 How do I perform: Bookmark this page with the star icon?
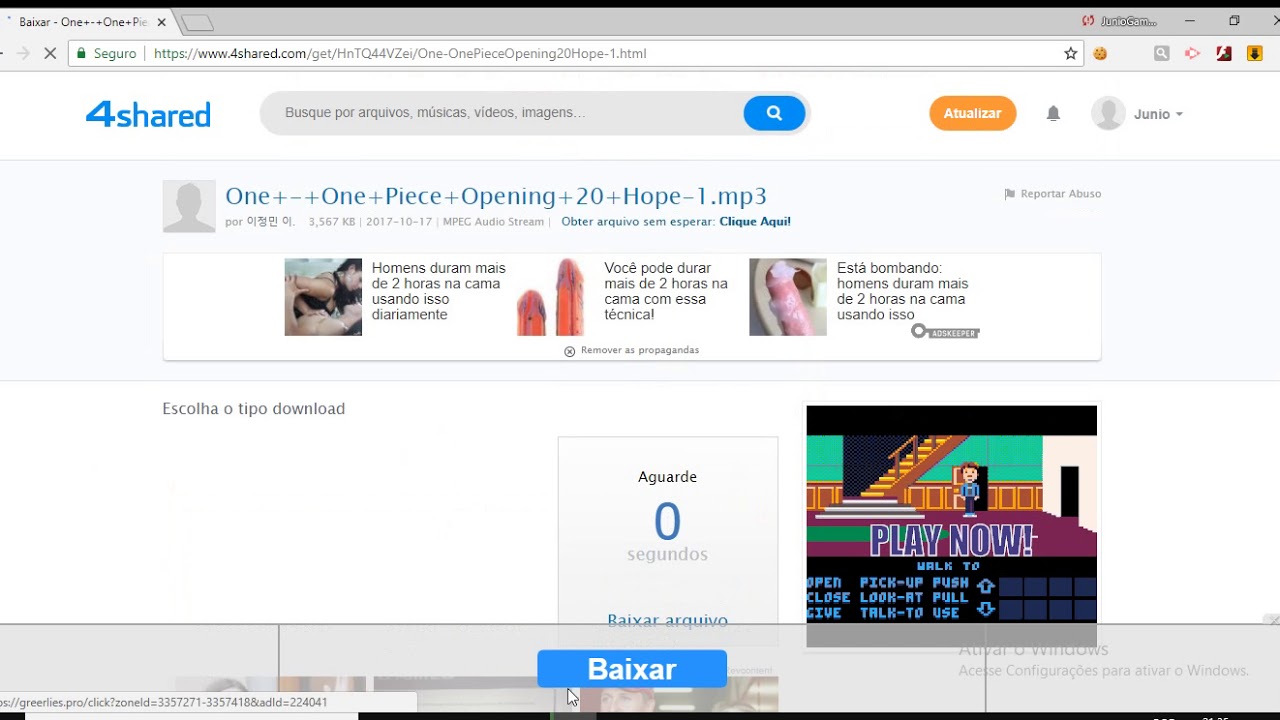click(x=1070, y=53)
